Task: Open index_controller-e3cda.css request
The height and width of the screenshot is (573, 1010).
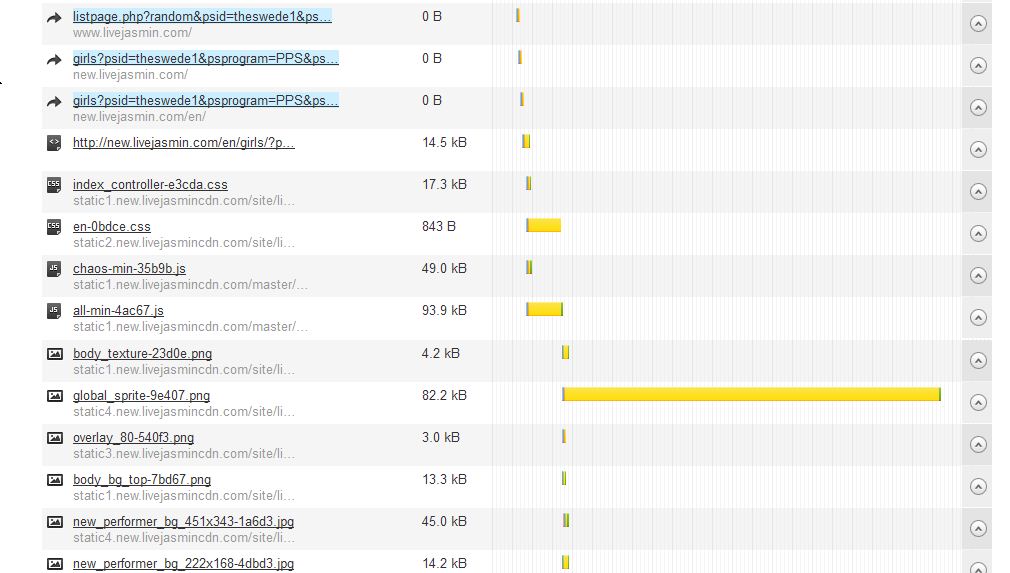Action: point(150,185)
